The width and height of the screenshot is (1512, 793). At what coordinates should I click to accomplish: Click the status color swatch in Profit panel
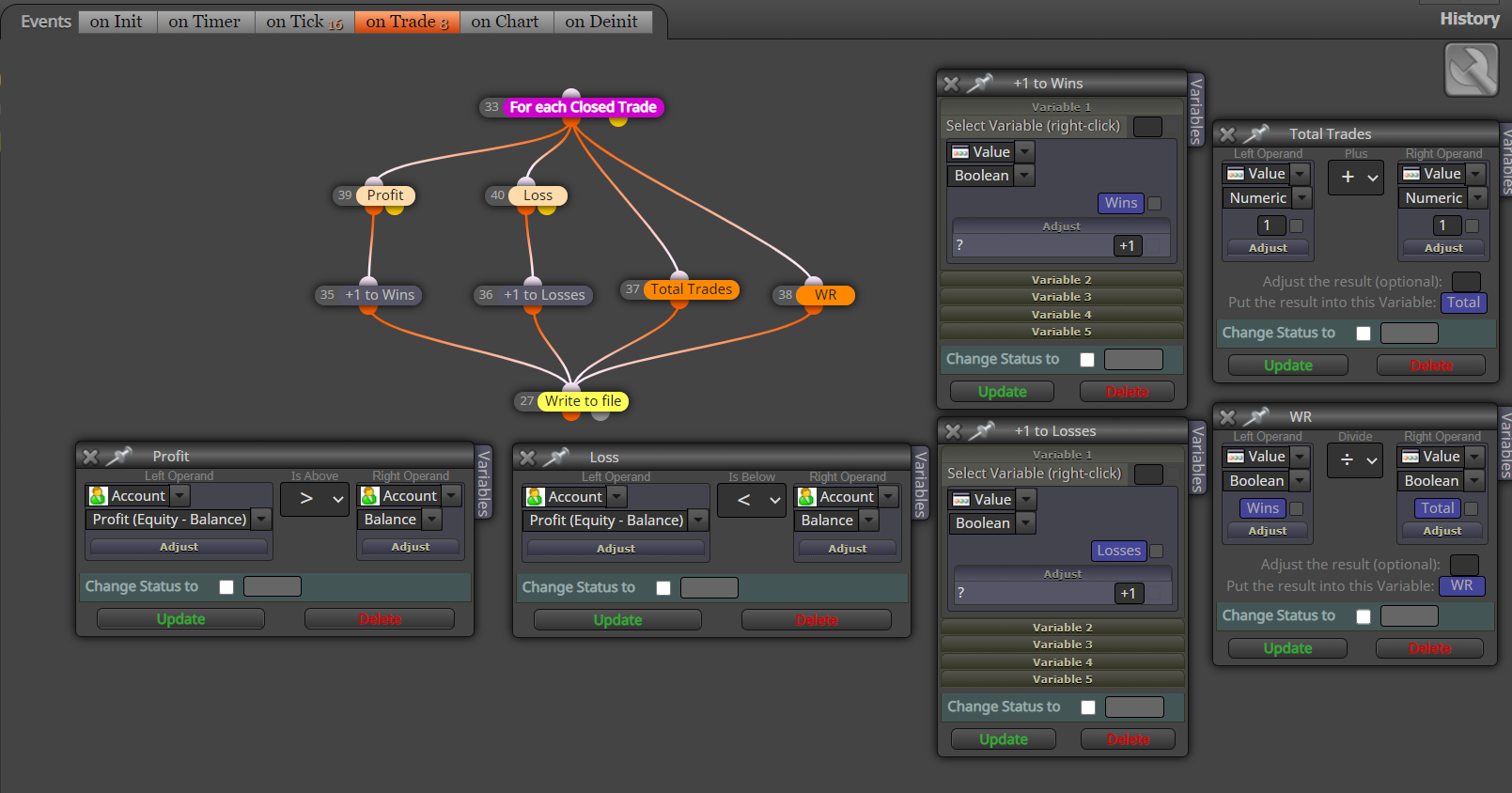click(273, 586)
